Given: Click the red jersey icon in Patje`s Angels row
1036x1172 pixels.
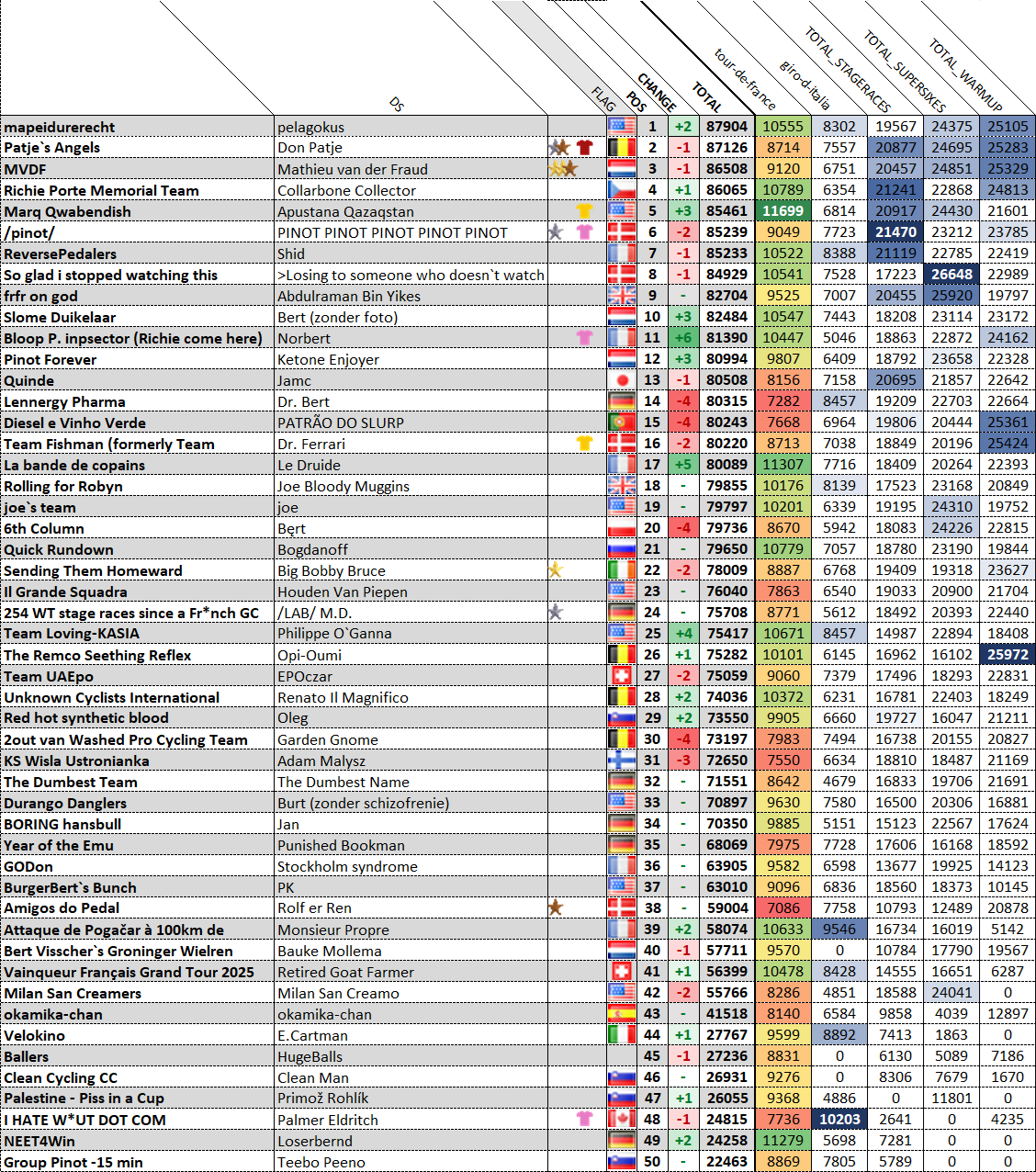Looking at the screenshot, I should pyautogui.click(x=584, y=147).
